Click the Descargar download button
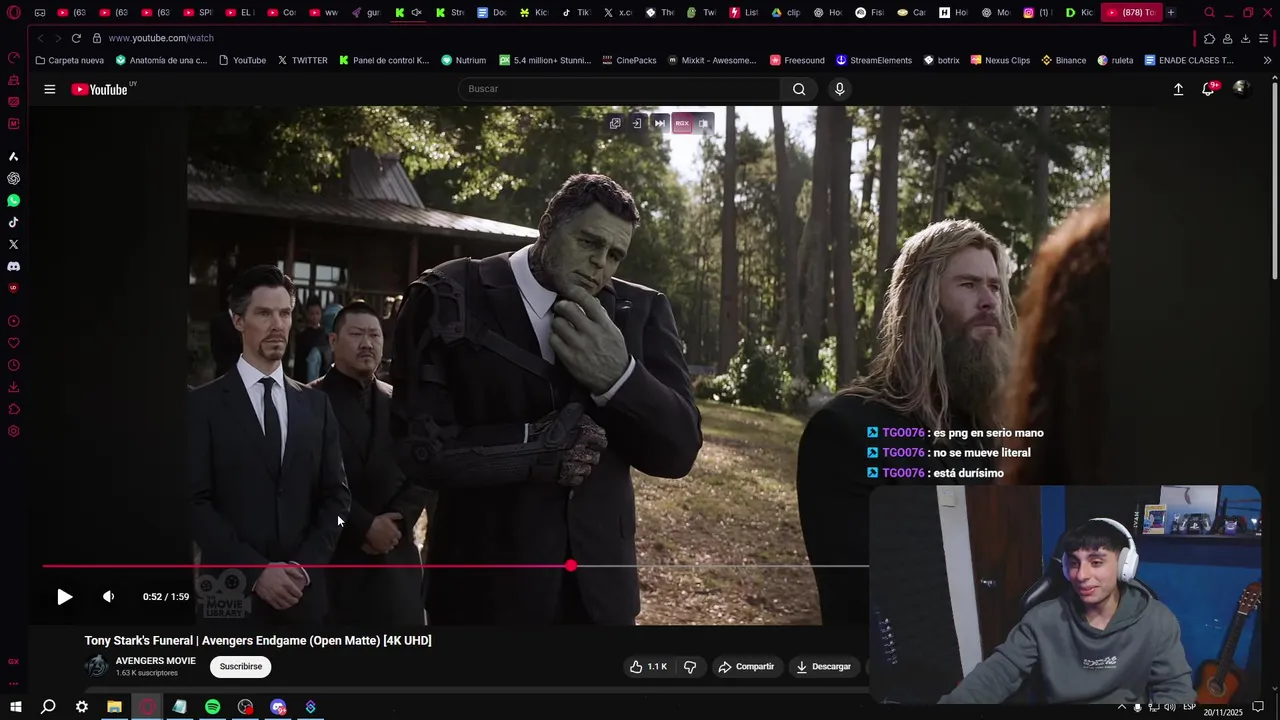Image resolution: width=1280 pixels, height=720 pixels. click(823, 666)
